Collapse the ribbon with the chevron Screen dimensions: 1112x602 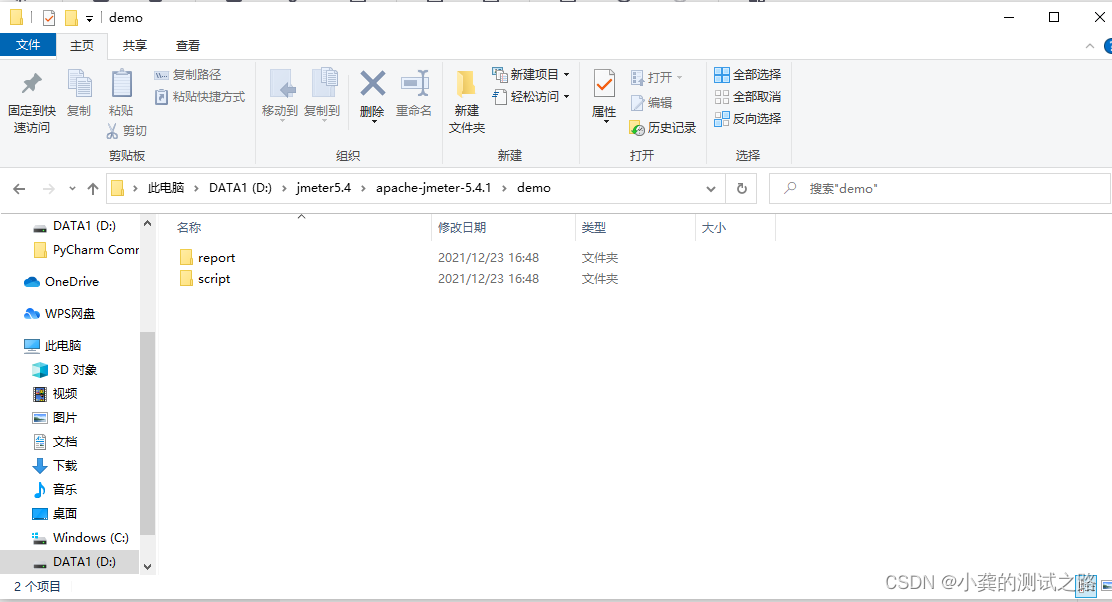[x=1089, y=45]
